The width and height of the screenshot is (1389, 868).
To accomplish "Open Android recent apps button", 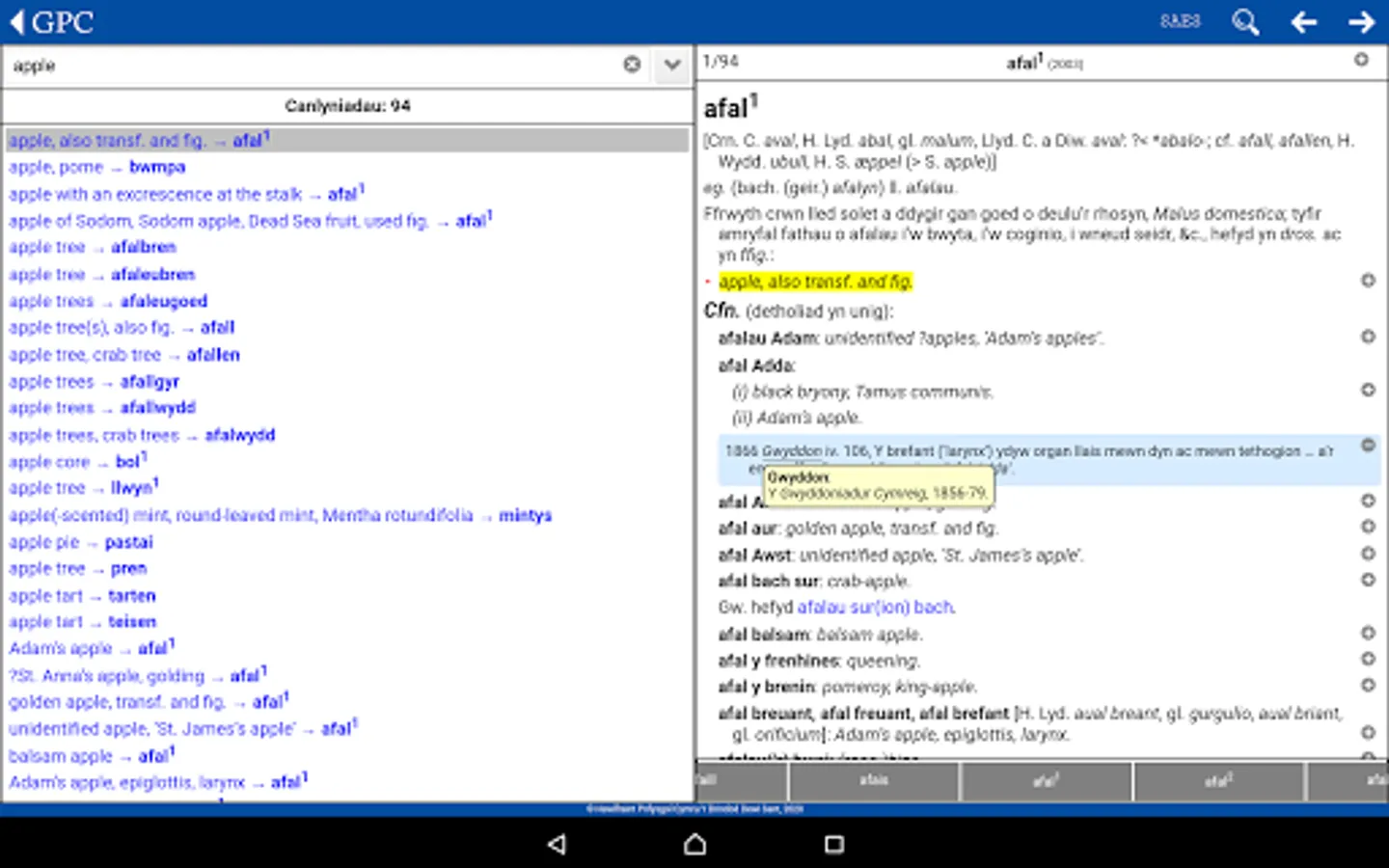I will 834,845.
